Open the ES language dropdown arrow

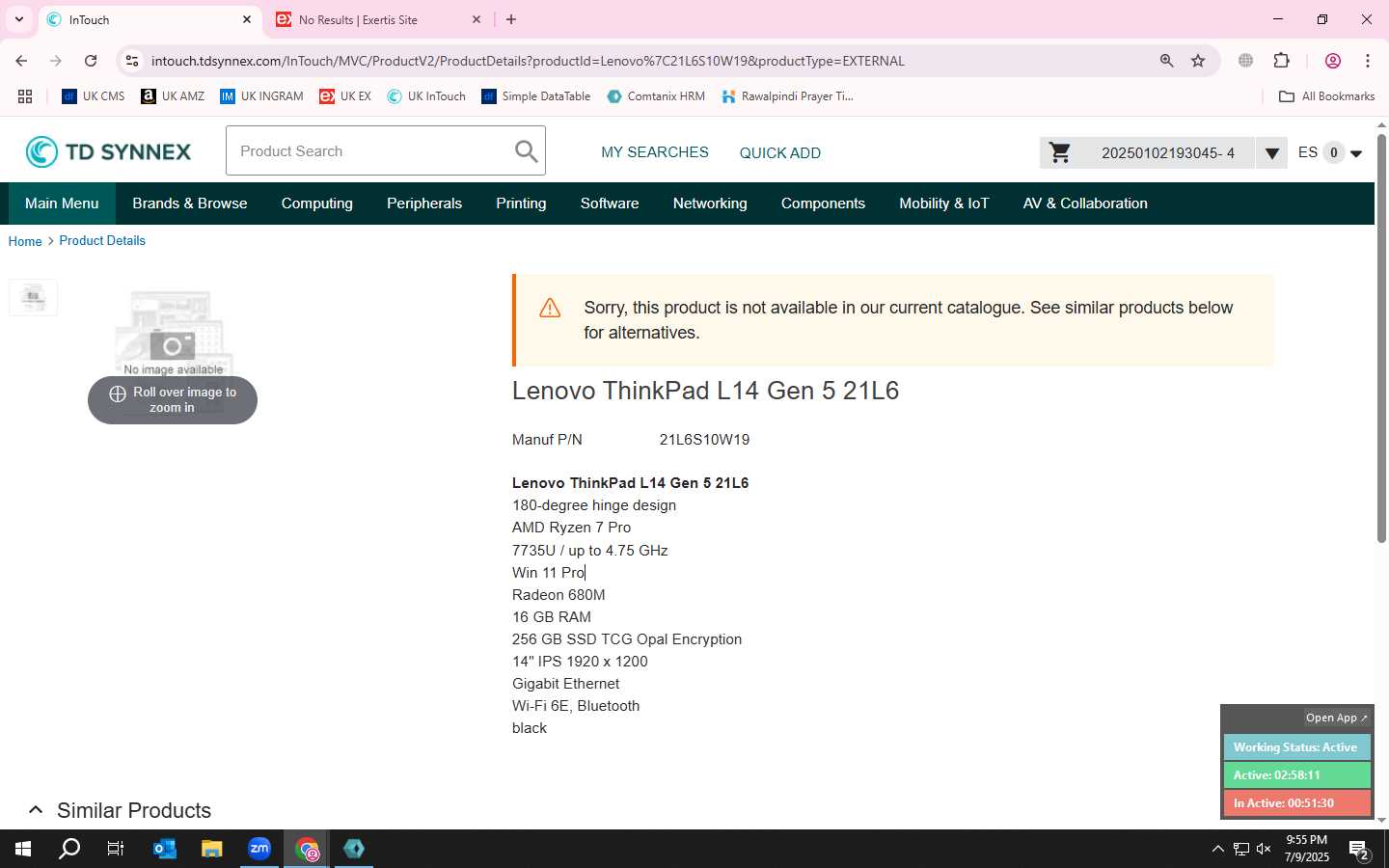coord(1356,153)
